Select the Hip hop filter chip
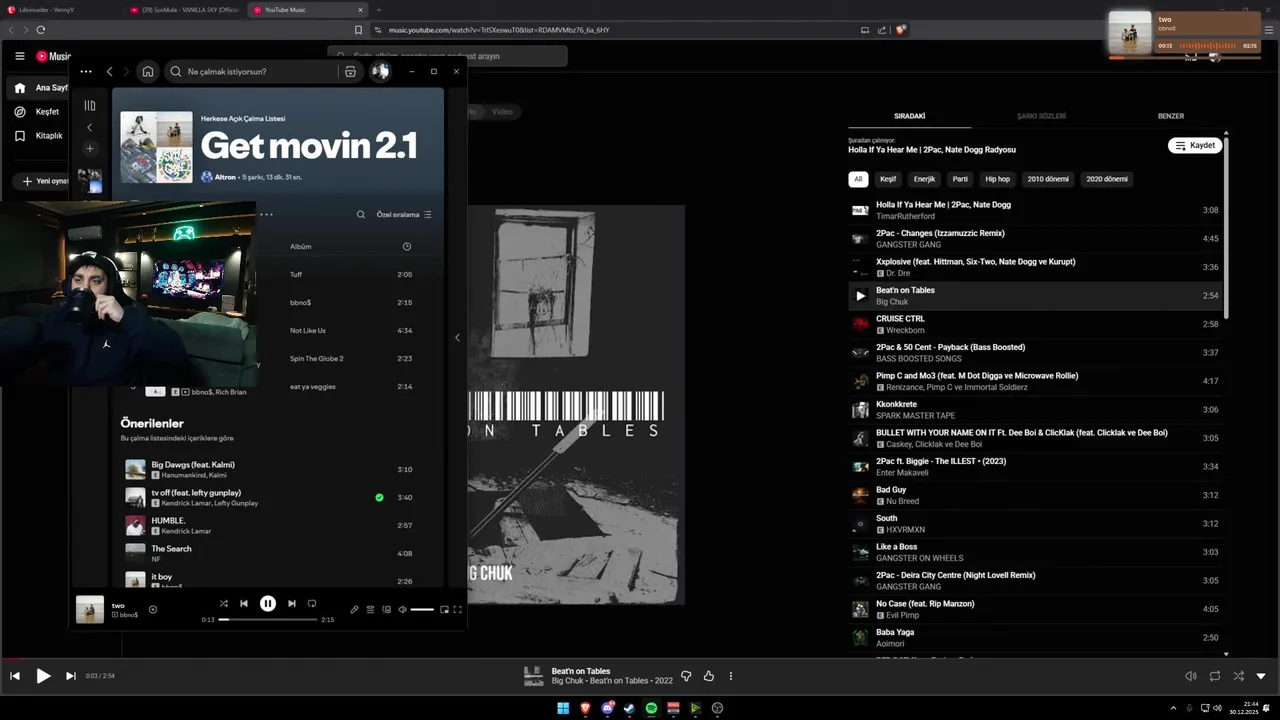 (998, 179)
